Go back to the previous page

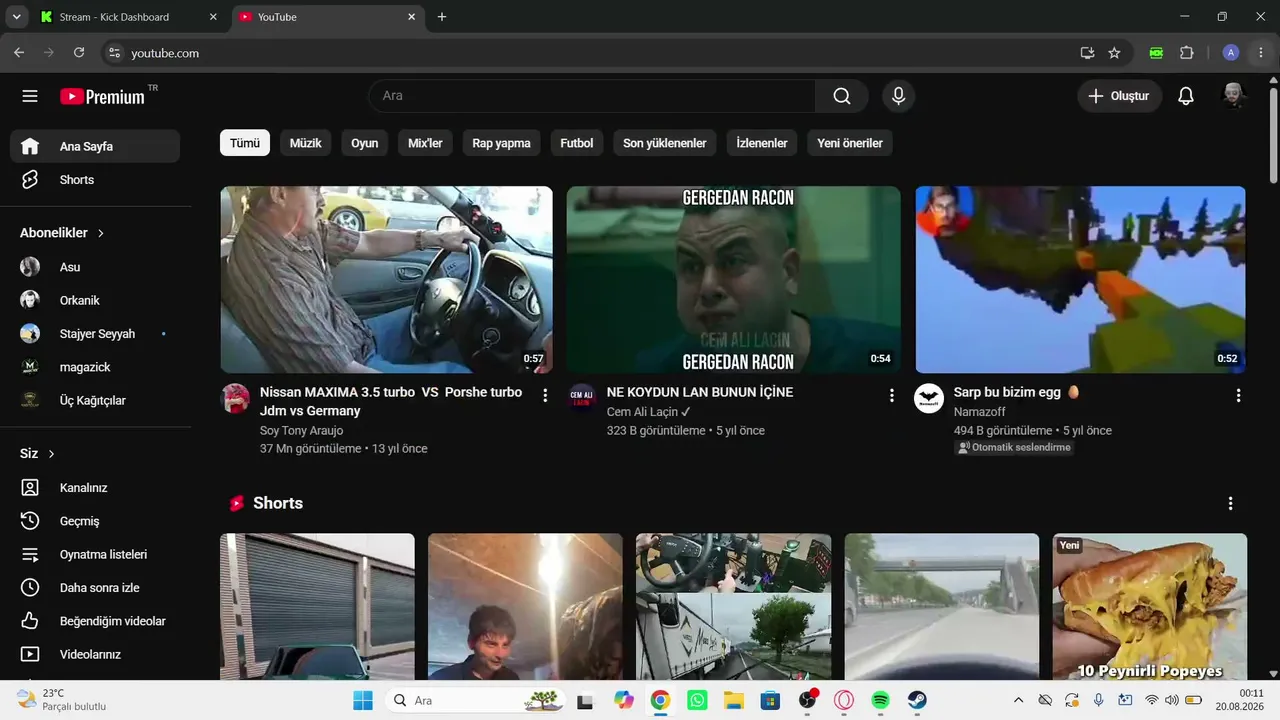click(x=19, y=53)
